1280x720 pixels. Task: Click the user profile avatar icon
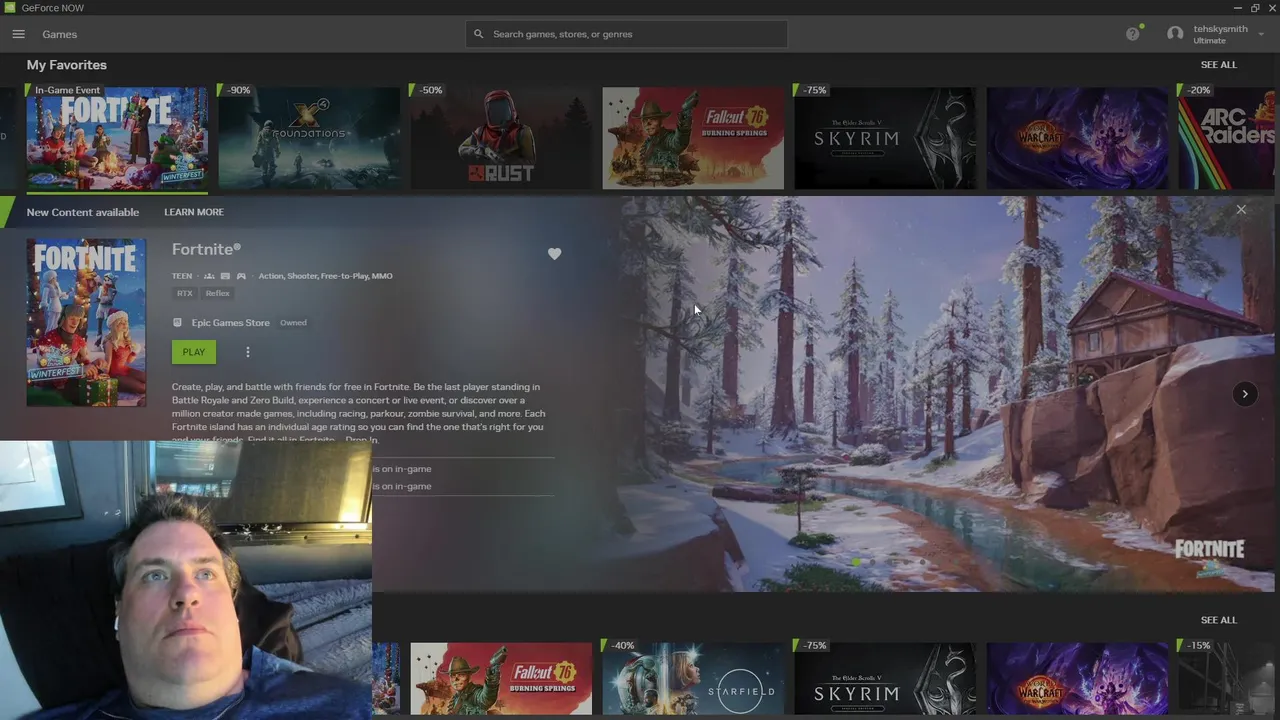[x=1175, y=34]
